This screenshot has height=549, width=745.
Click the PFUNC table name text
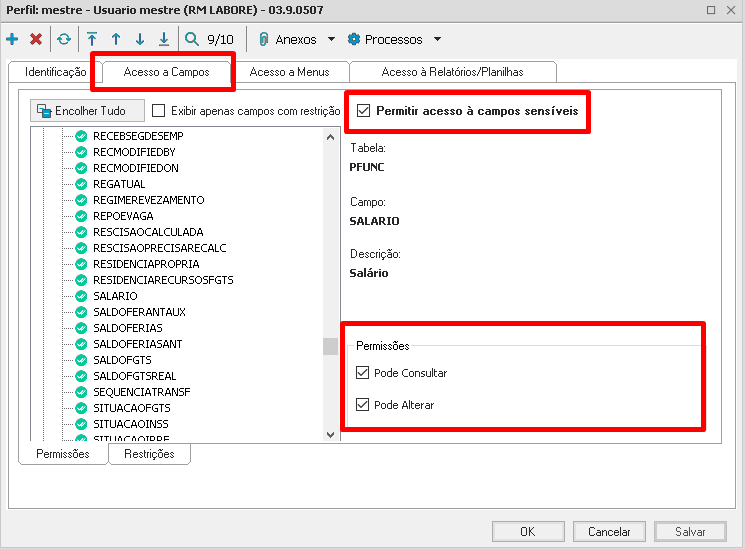[x=367, y=167]
